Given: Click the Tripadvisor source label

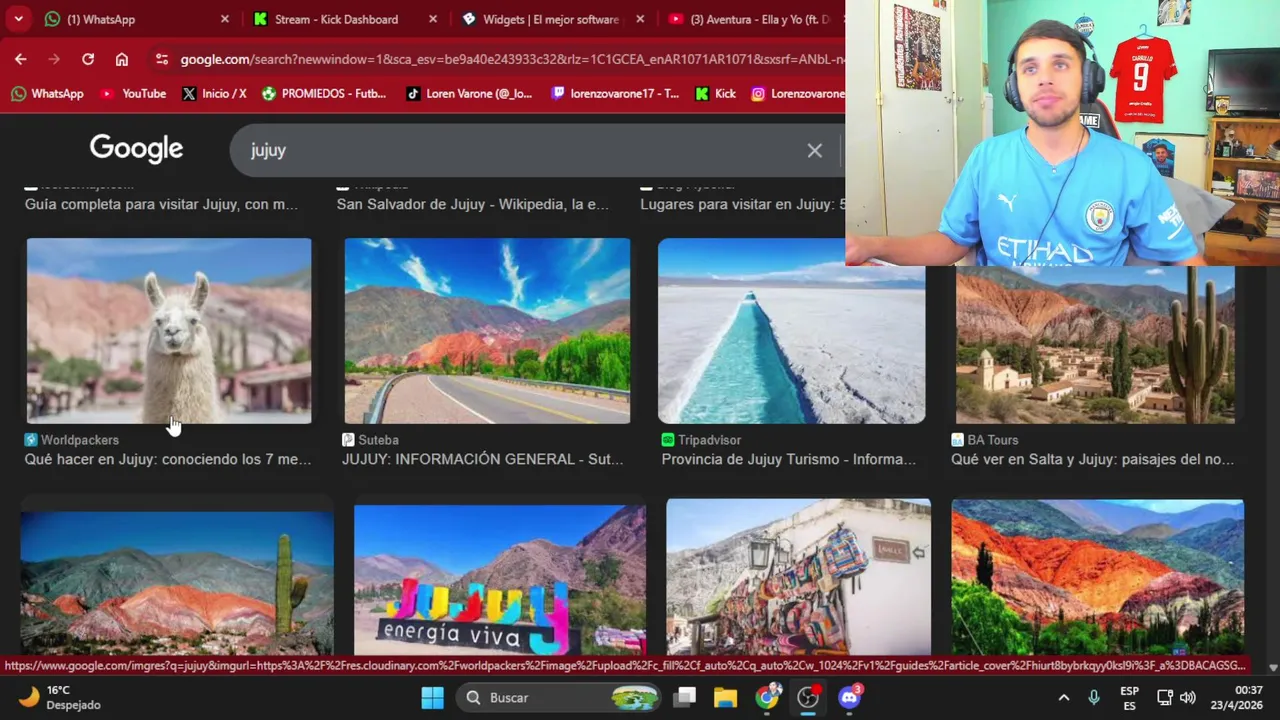Looking at the screenshot, I should [701, 440].
